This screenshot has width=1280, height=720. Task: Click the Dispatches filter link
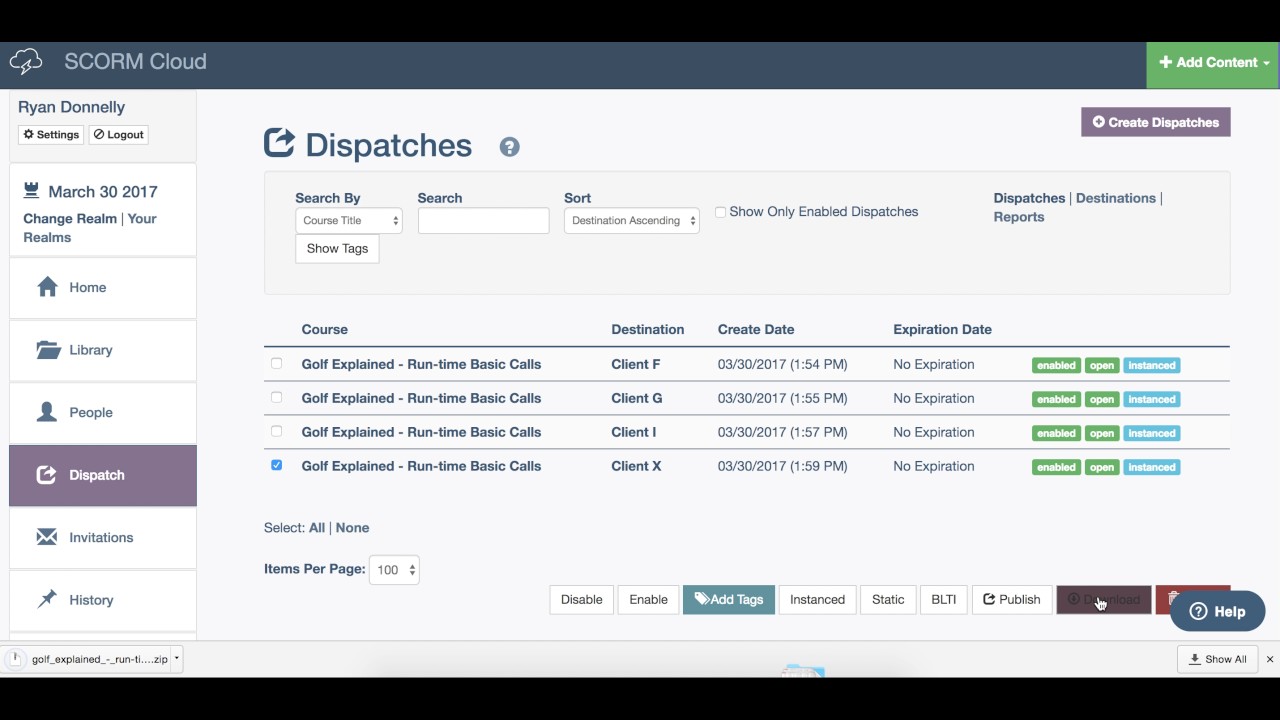point(1029,198)
